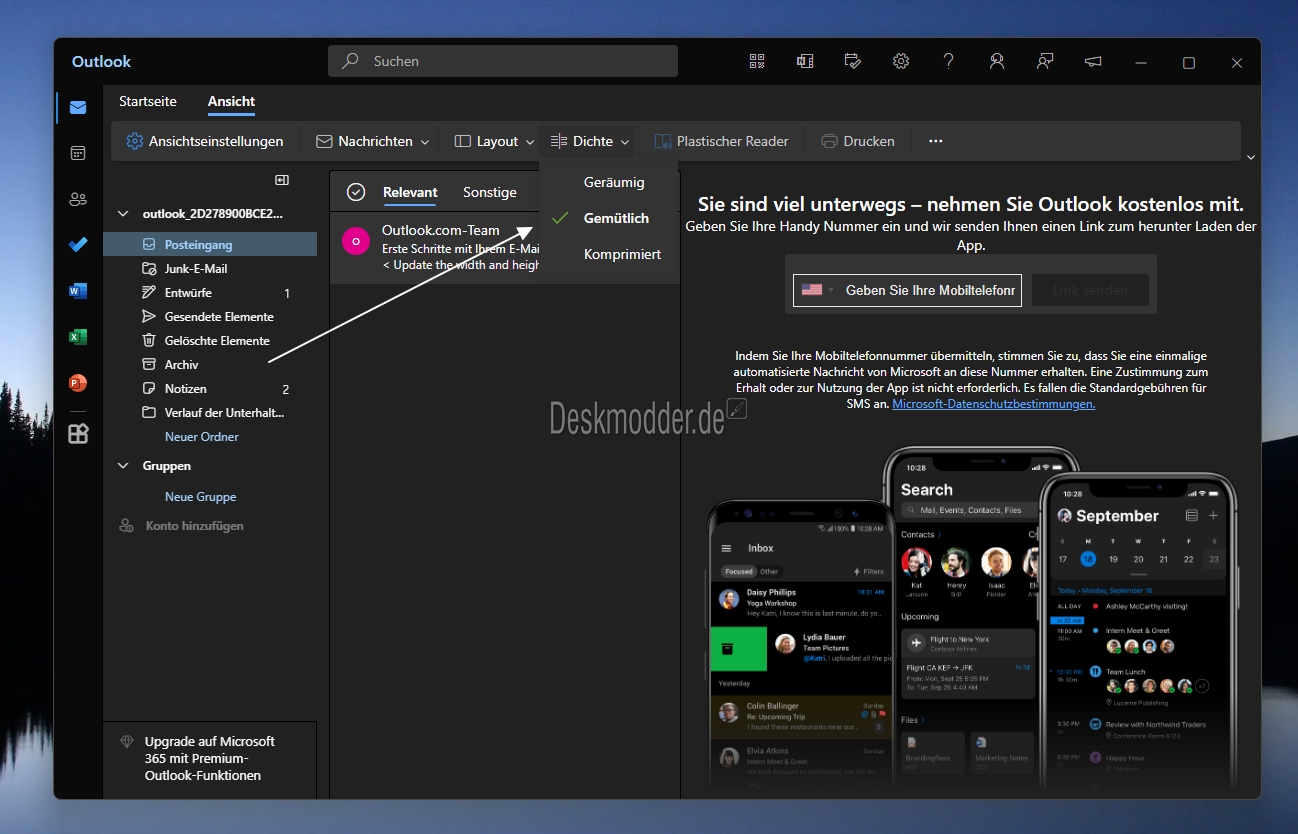The width and height of the screenshot is (1298, 834).
Task: Open the Entwürfe folder
Action: (x=210, y=293)
